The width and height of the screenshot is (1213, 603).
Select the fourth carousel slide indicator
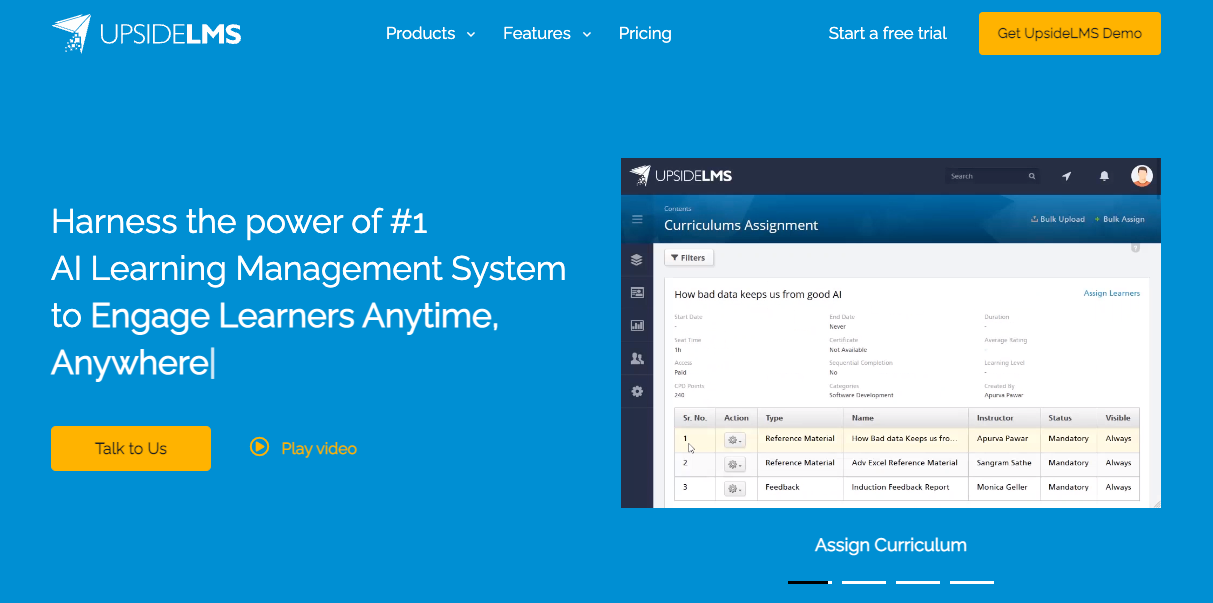[x=972, y=582]
